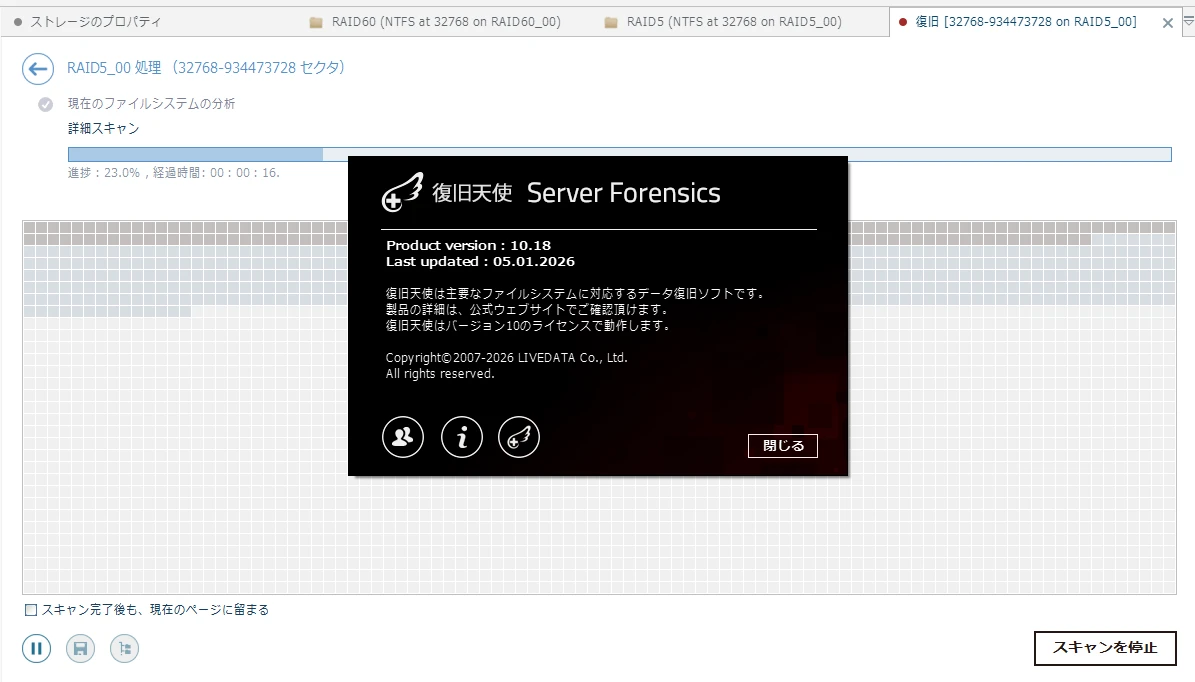Save scan state with the floppy icon

[80, 648]
